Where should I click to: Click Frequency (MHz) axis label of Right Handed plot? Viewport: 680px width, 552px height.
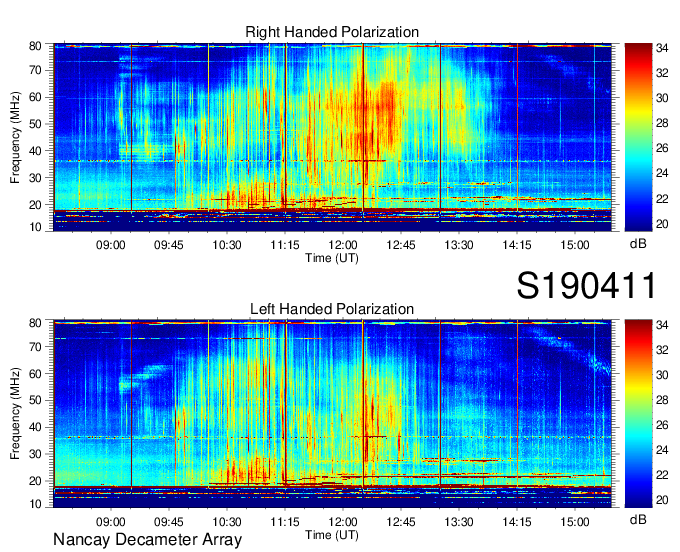[x=15, y=137]
